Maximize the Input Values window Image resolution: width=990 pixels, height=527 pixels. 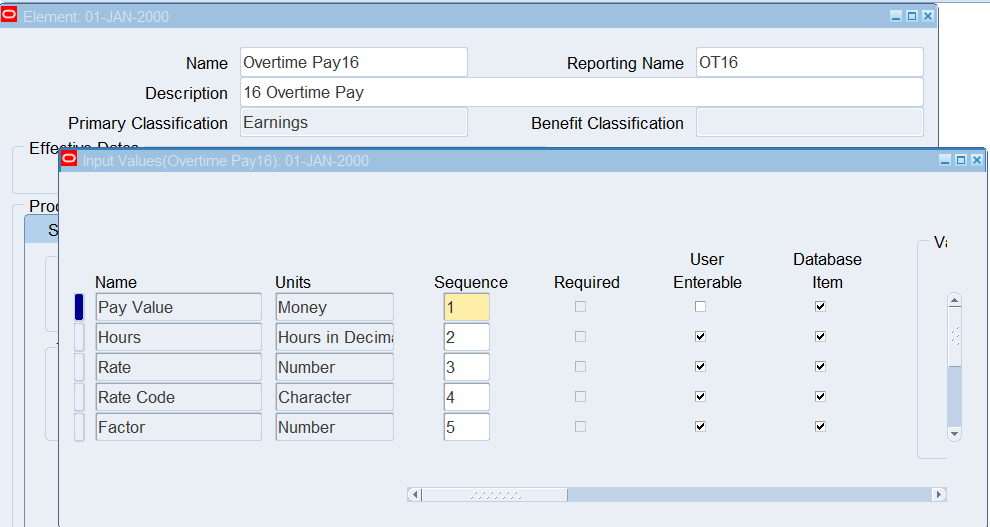coord(962,160)
